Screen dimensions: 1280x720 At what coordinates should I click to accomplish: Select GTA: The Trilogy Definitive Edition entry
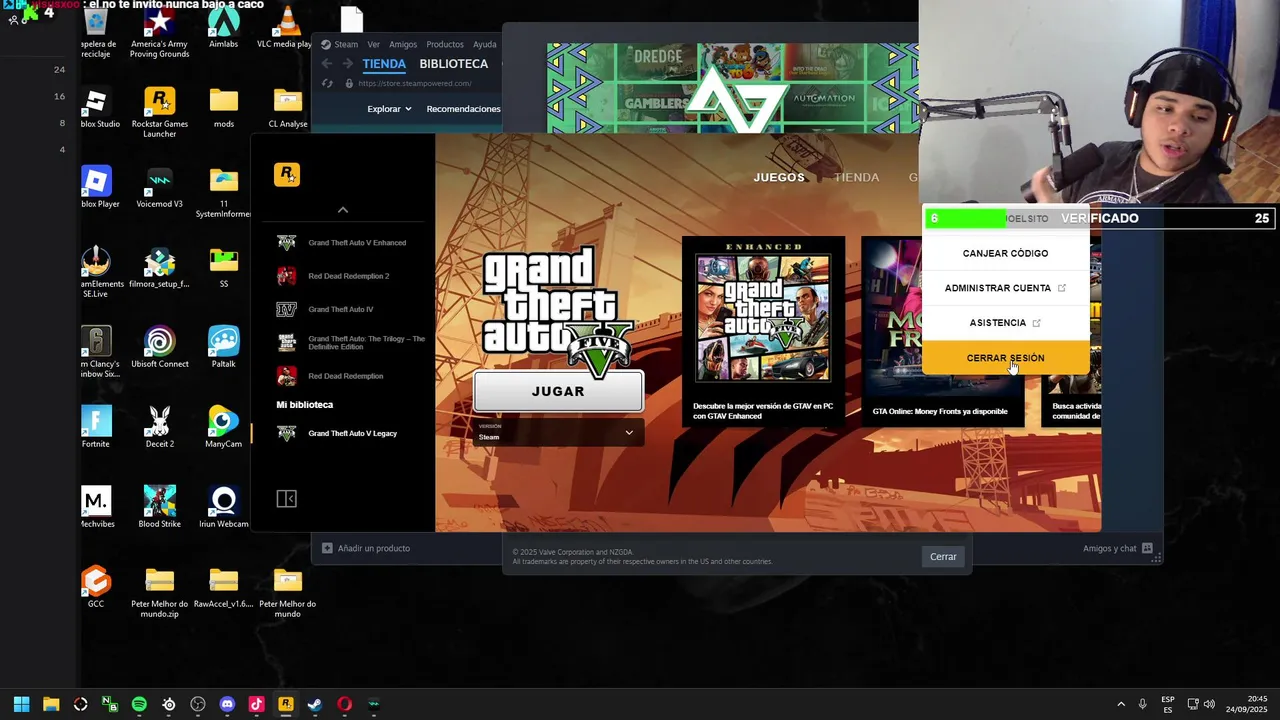(x=350, y=342)
